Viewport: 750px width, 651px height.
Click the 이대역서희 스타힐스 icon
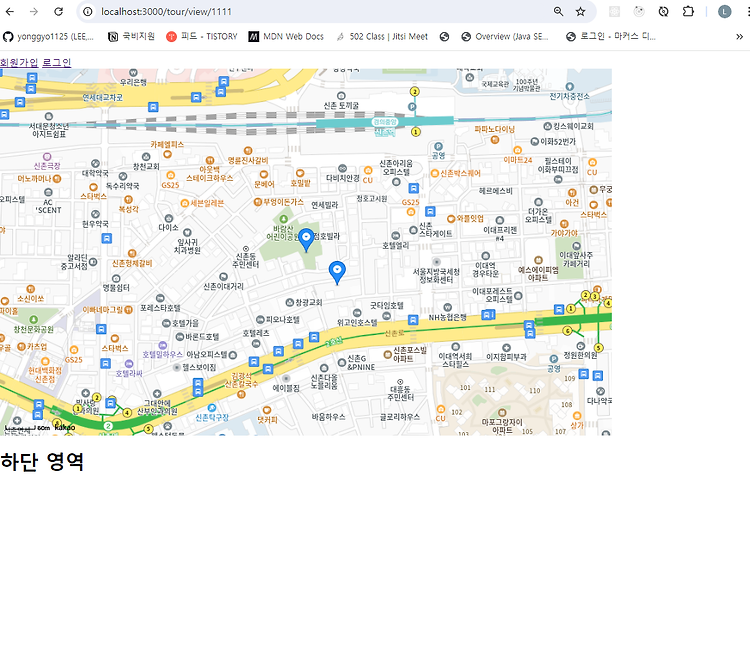[x=455, y=346]
